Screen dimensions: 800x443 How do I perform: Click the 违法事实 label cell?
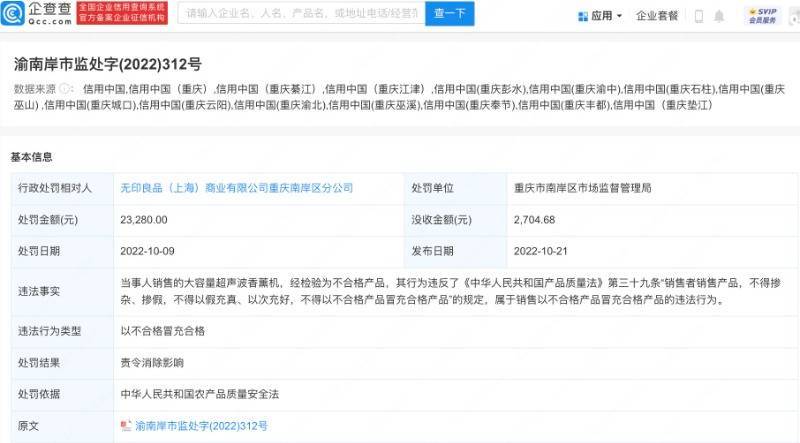[x=62, y=291]
